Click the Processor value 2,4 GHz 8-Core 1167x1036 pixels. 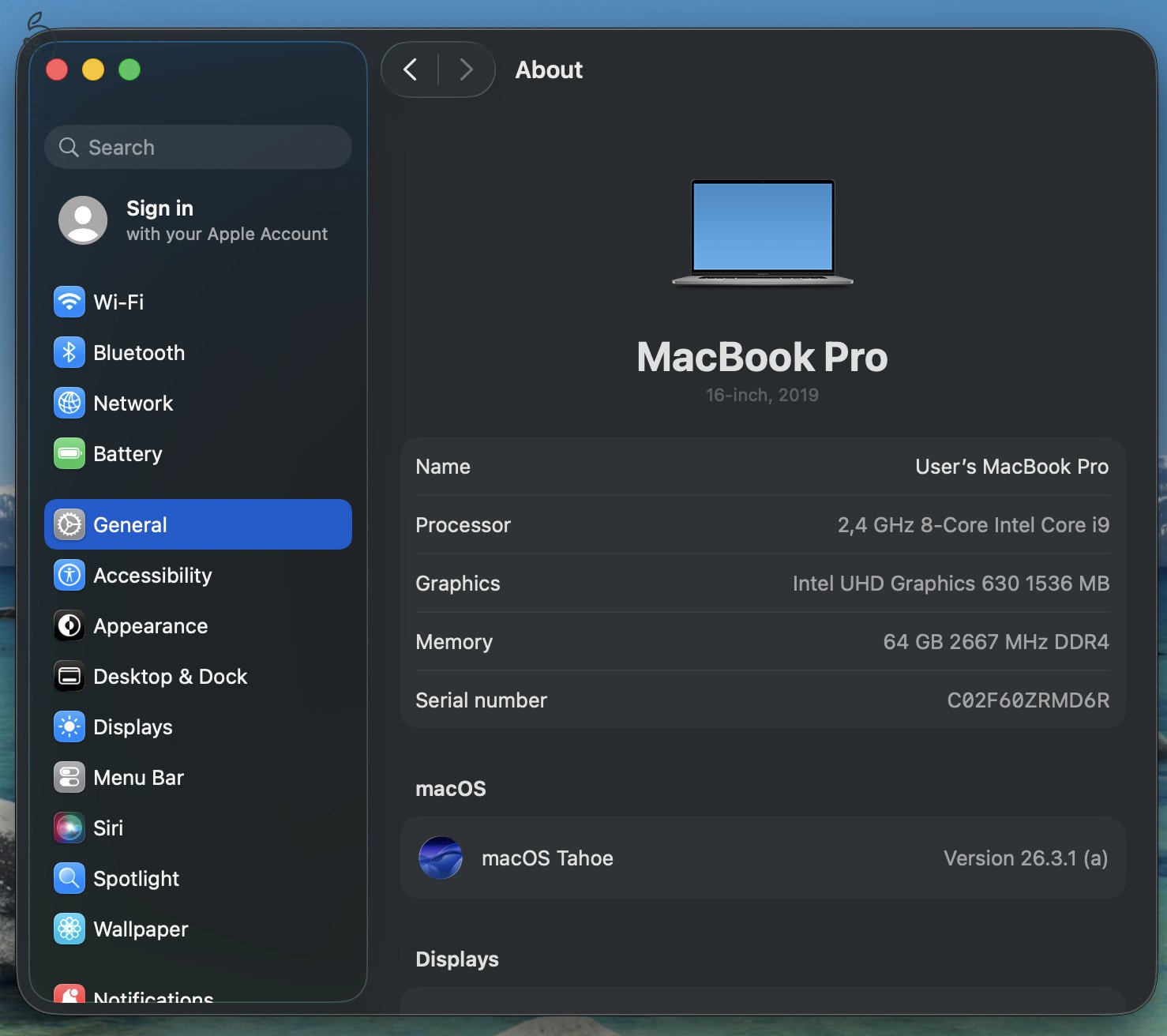[x=973, y=525]
